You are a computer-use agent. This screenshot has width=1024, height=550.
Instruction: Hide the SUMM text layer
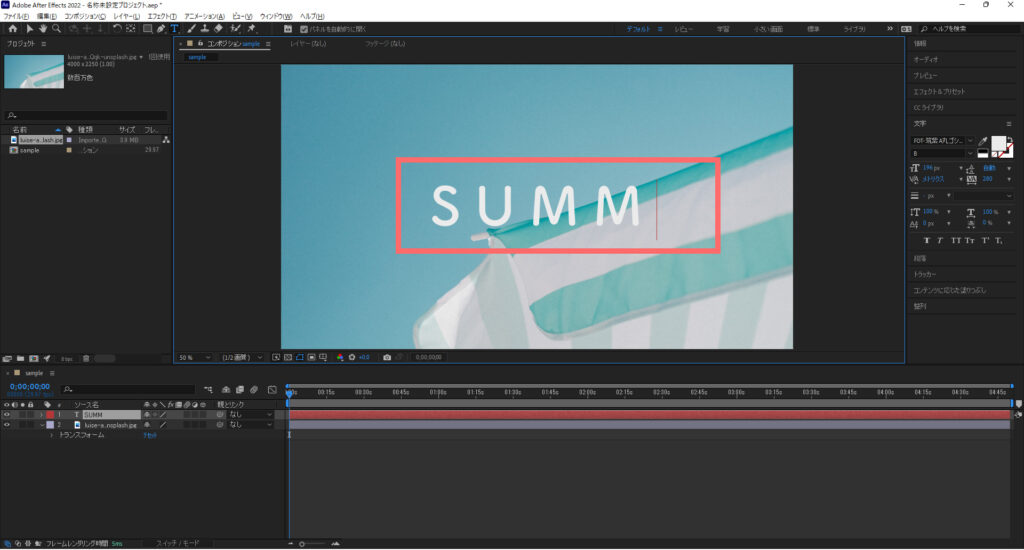(7, 414)
